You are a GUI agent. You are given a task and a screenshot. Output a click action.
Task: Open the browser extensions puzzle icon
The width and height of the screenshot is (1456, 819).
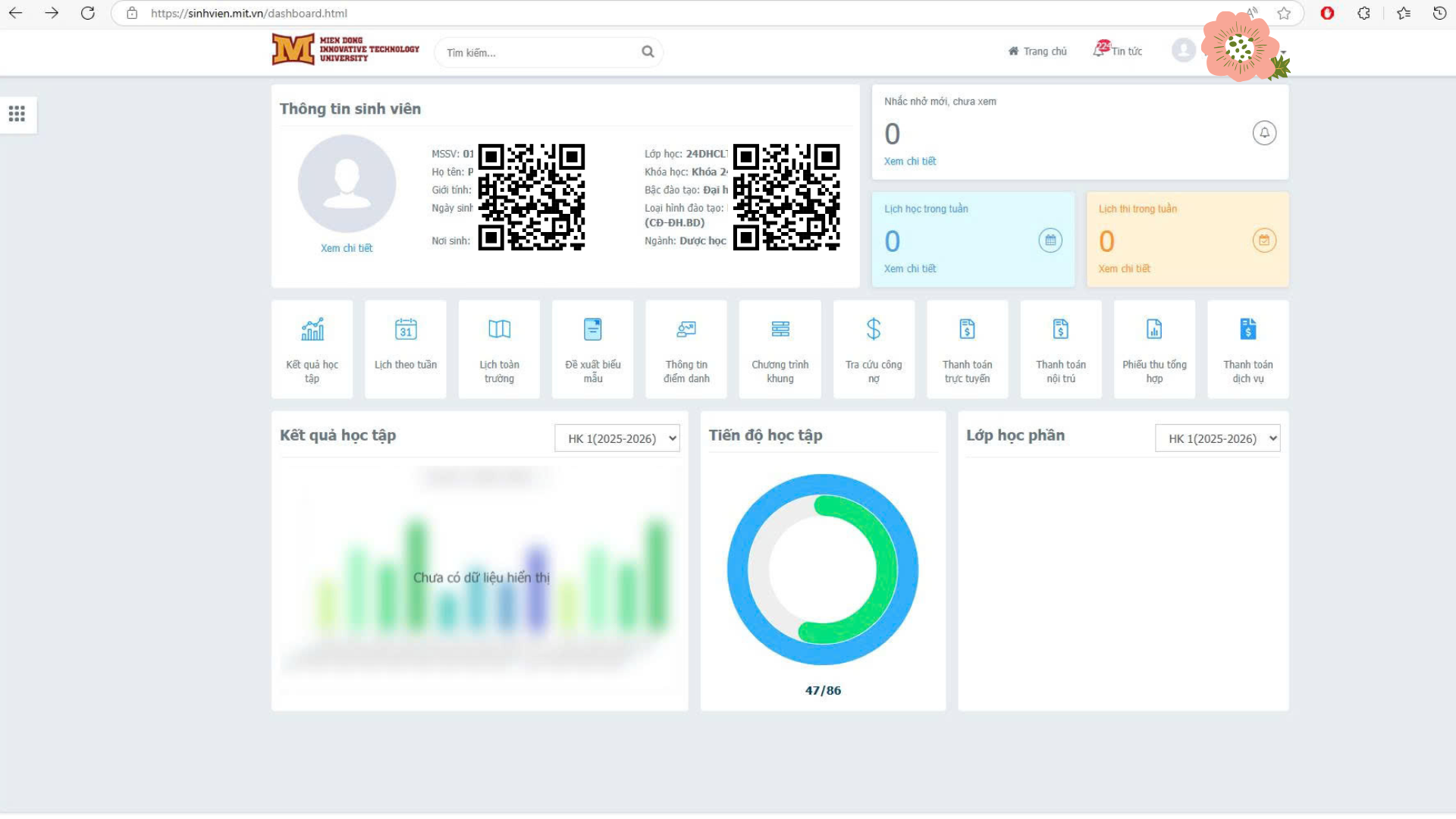point(1364,13)
